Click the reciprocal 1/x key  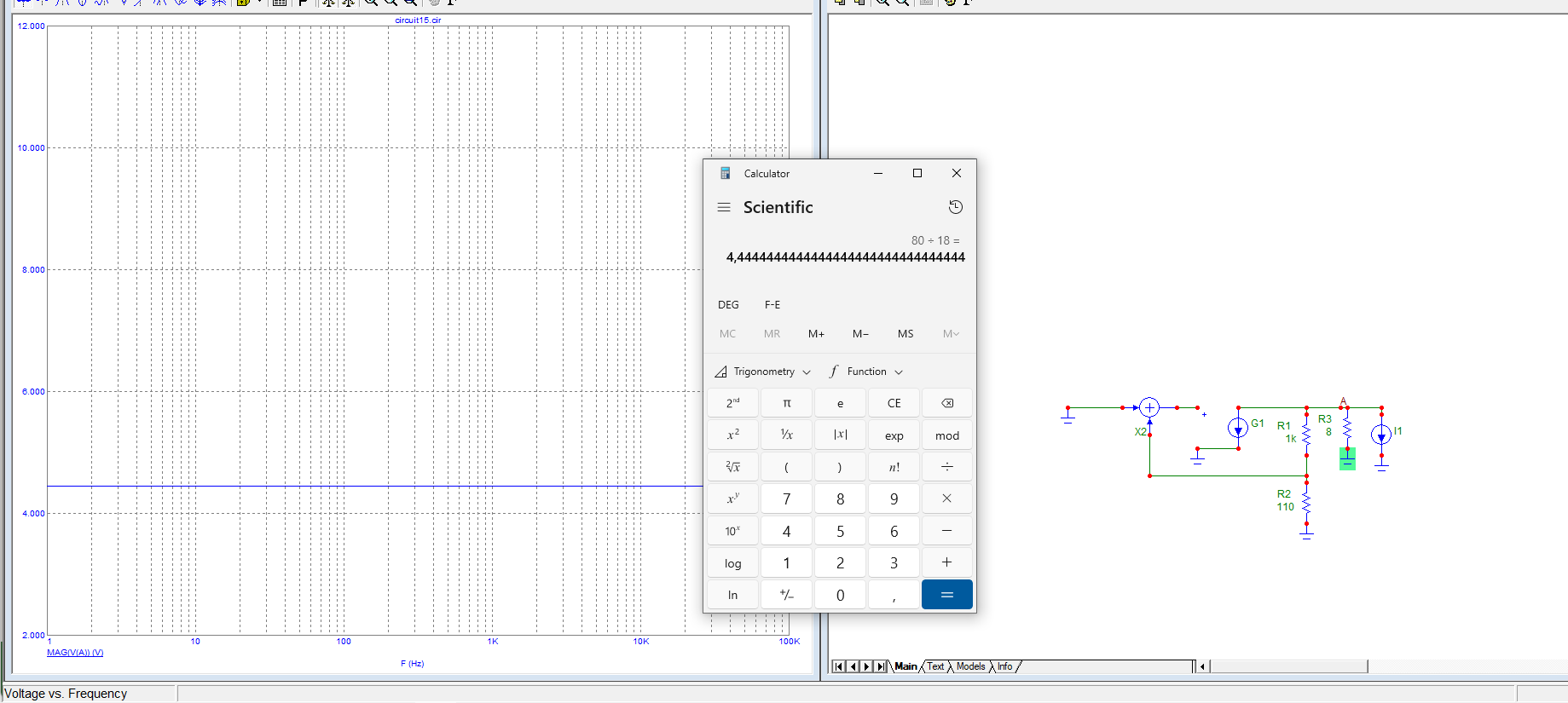(x=787, y=435)
